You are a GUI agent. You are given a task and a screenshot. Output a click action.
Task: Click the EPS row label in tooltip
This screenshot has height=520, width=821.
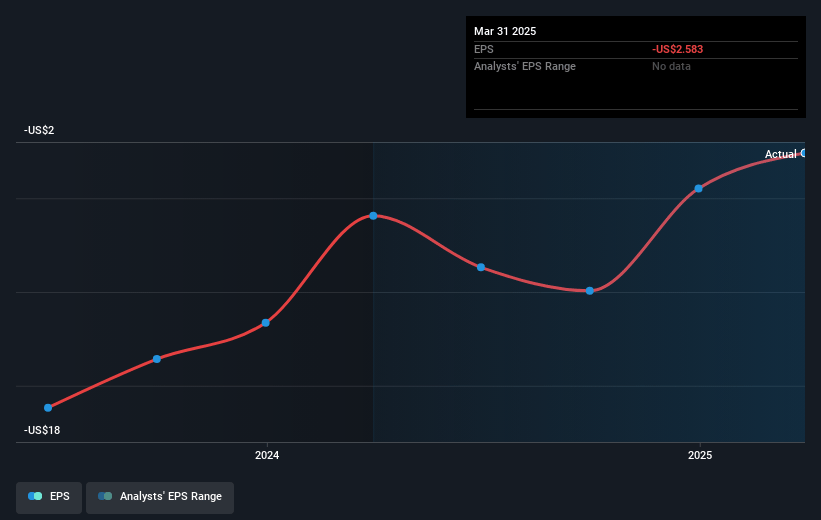click(483, 49)
